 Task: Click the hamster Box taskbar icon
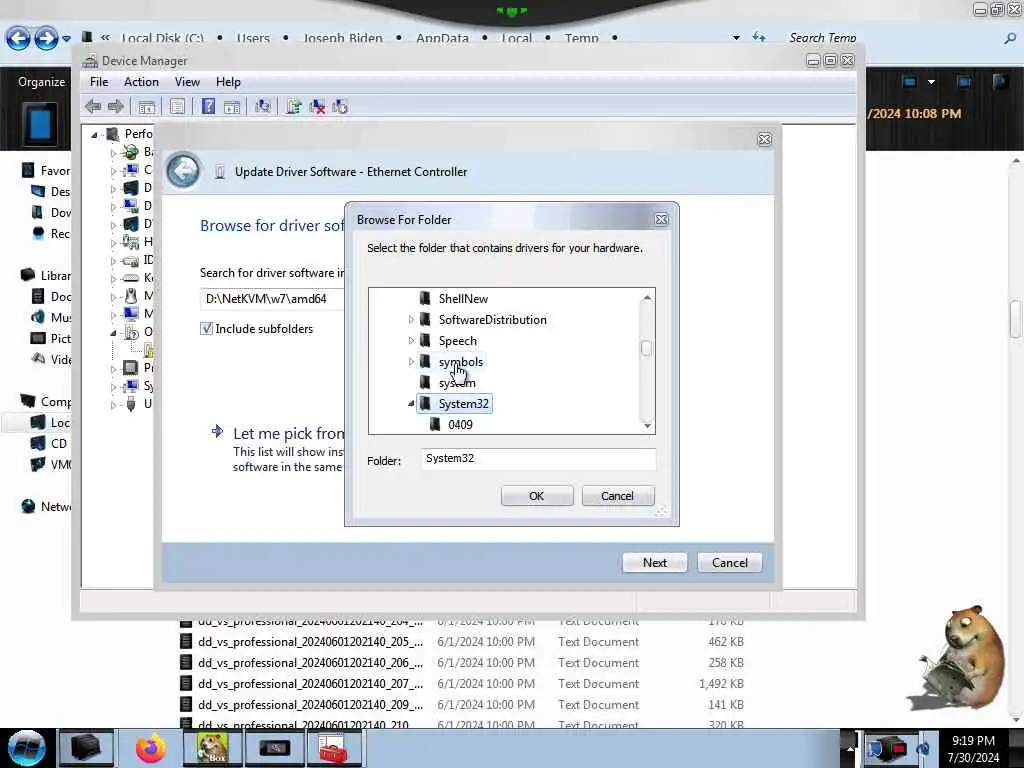tap(212, 748)
